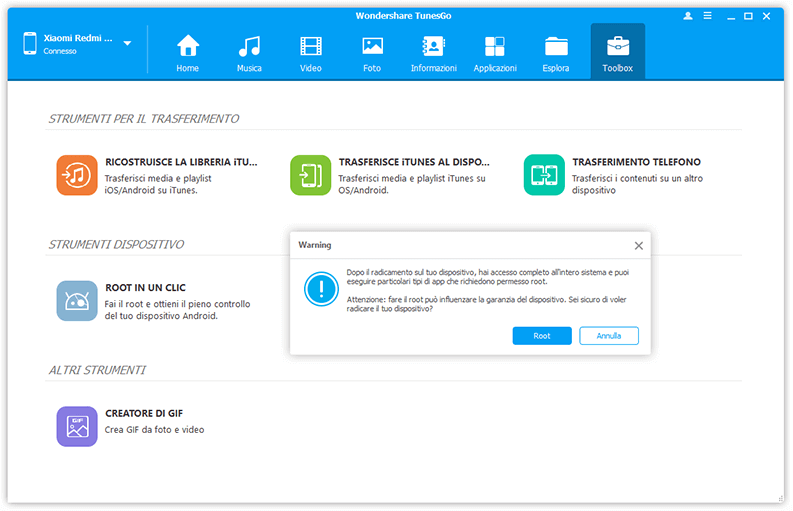Expand the connected device dropdown arrow
The height and width of the screenshot is (511, 793).
pos(127,44)
